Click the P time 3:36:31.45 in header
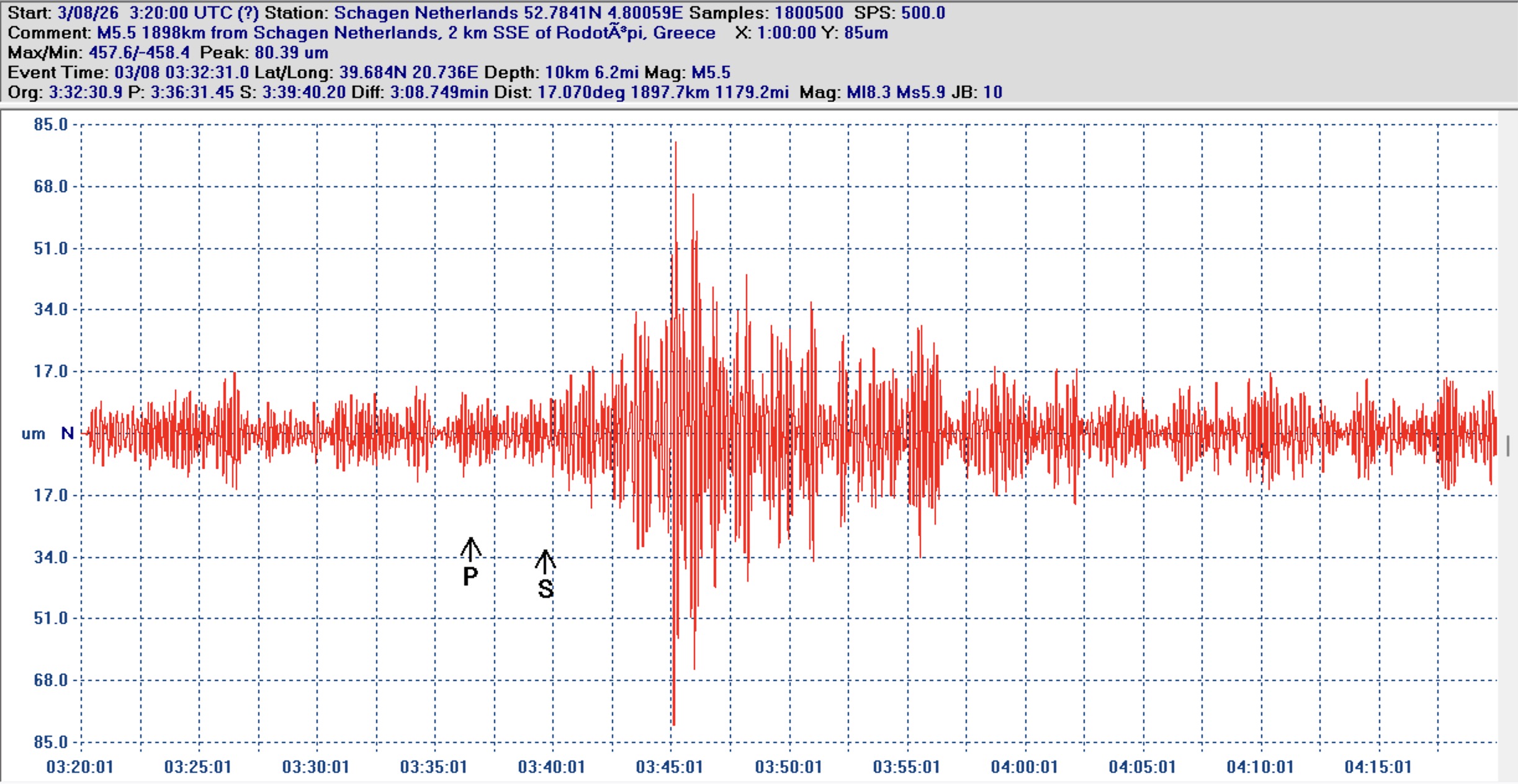The image size is (1518, 784). (192, 92)
